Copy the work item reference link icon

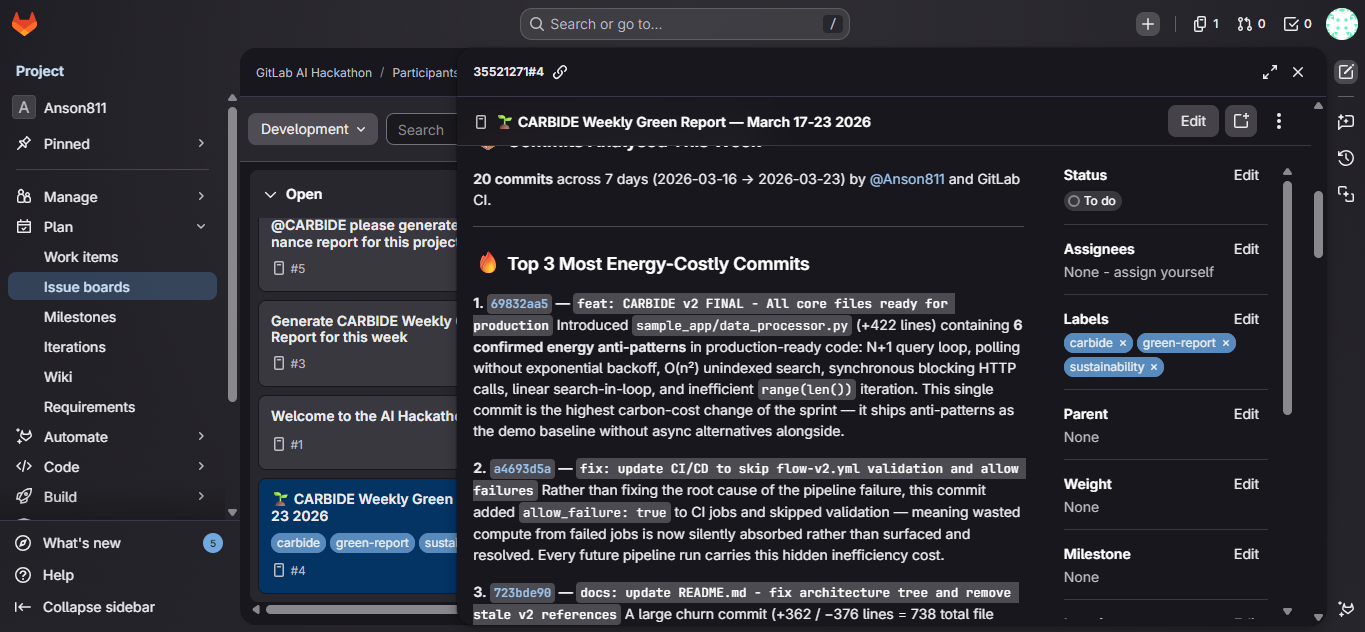tap(560, 72)
